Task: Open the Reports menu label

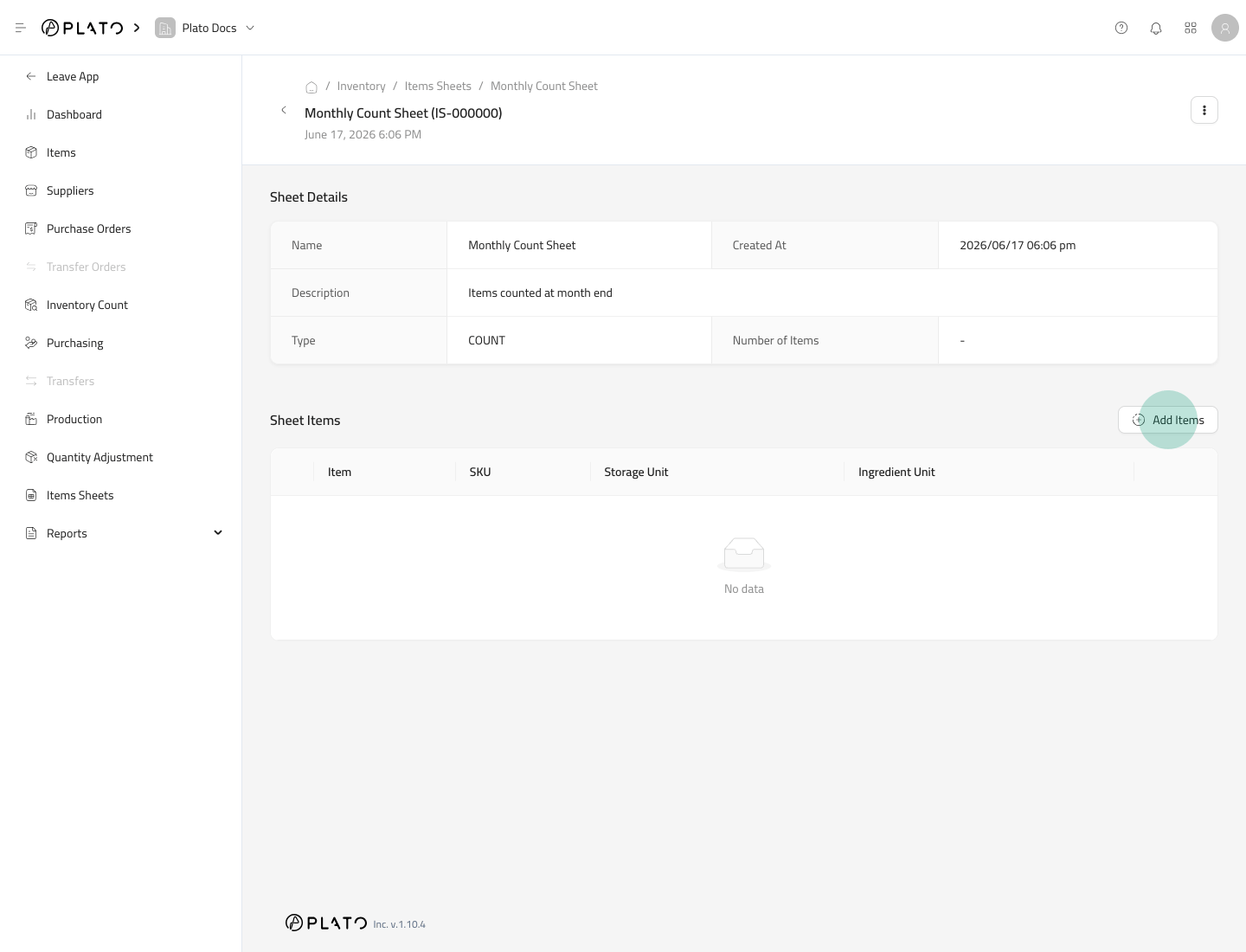Action: tap(67, 533)
